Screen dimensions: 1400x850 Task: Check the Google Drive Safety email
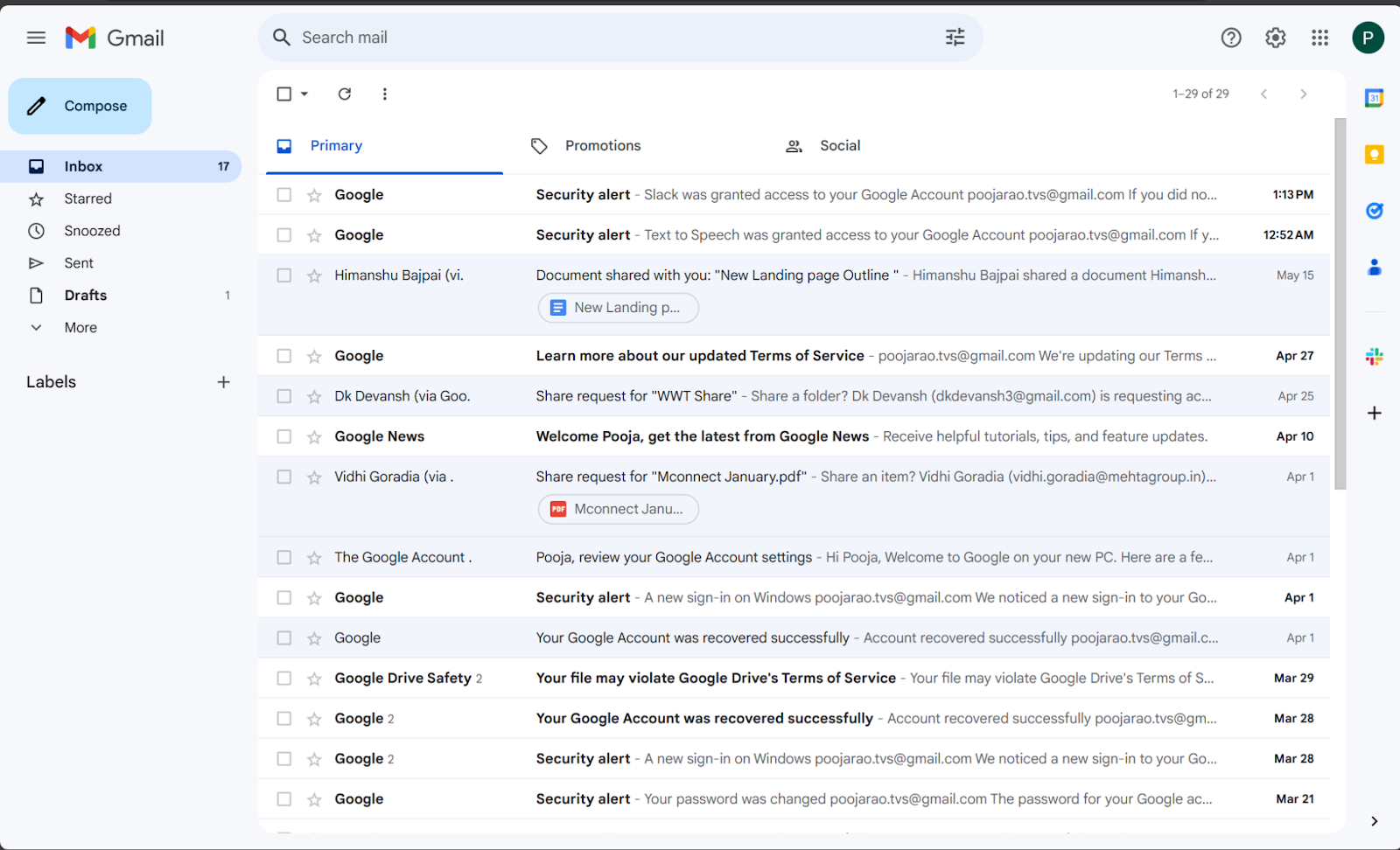284,679
